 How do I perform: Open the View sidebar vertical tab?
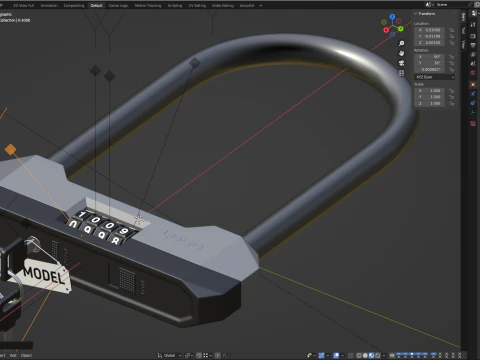(463, 44)
